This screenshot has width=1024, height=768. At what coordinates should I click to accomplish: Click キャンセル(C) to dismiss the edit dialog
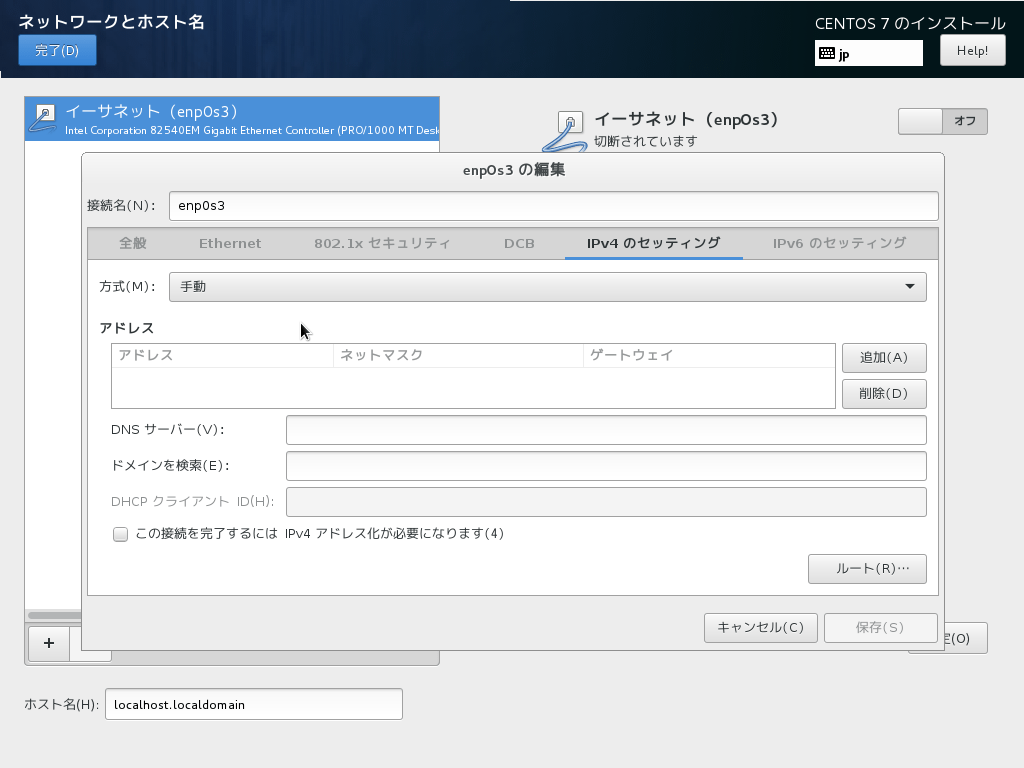tap(760, 627)
